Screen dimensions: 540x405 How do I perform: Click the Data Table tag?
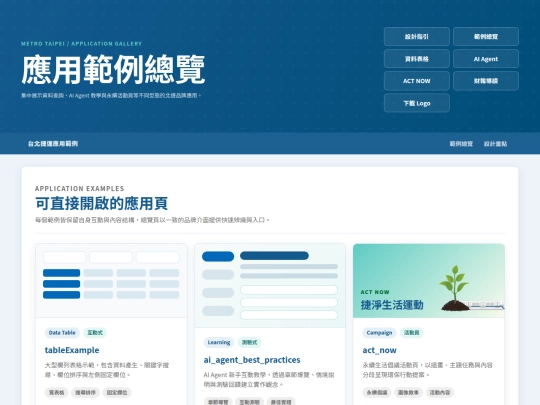point(62,333)
